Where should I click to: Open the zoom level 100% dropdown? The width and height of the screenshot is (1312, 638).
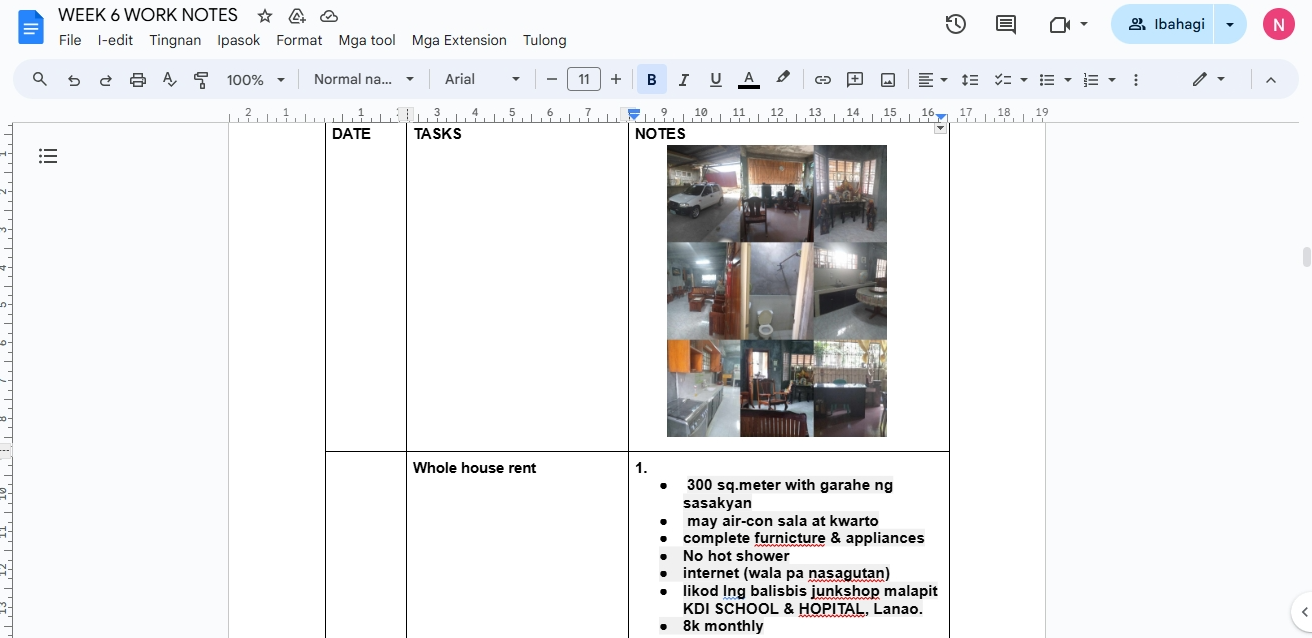click(256, 80)
